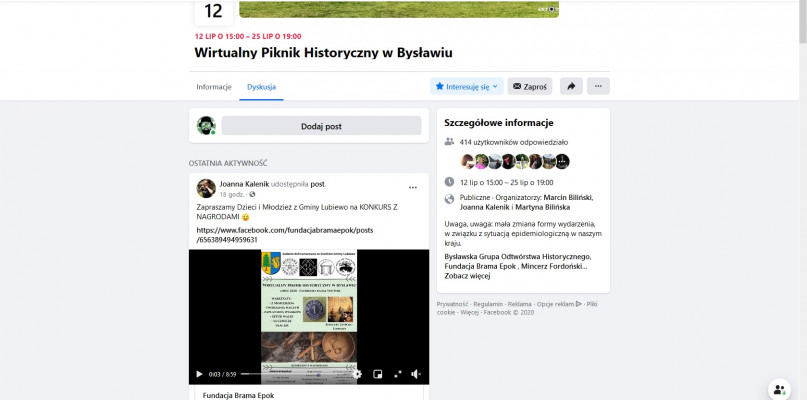Click the event cover photo
Image resolution: width=807 pixels, height=400 pixels.
(x=399, y=9)
